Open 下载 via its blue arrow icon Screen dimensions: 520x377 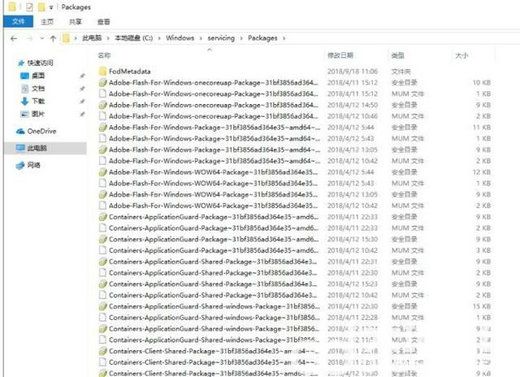[25, 101]
